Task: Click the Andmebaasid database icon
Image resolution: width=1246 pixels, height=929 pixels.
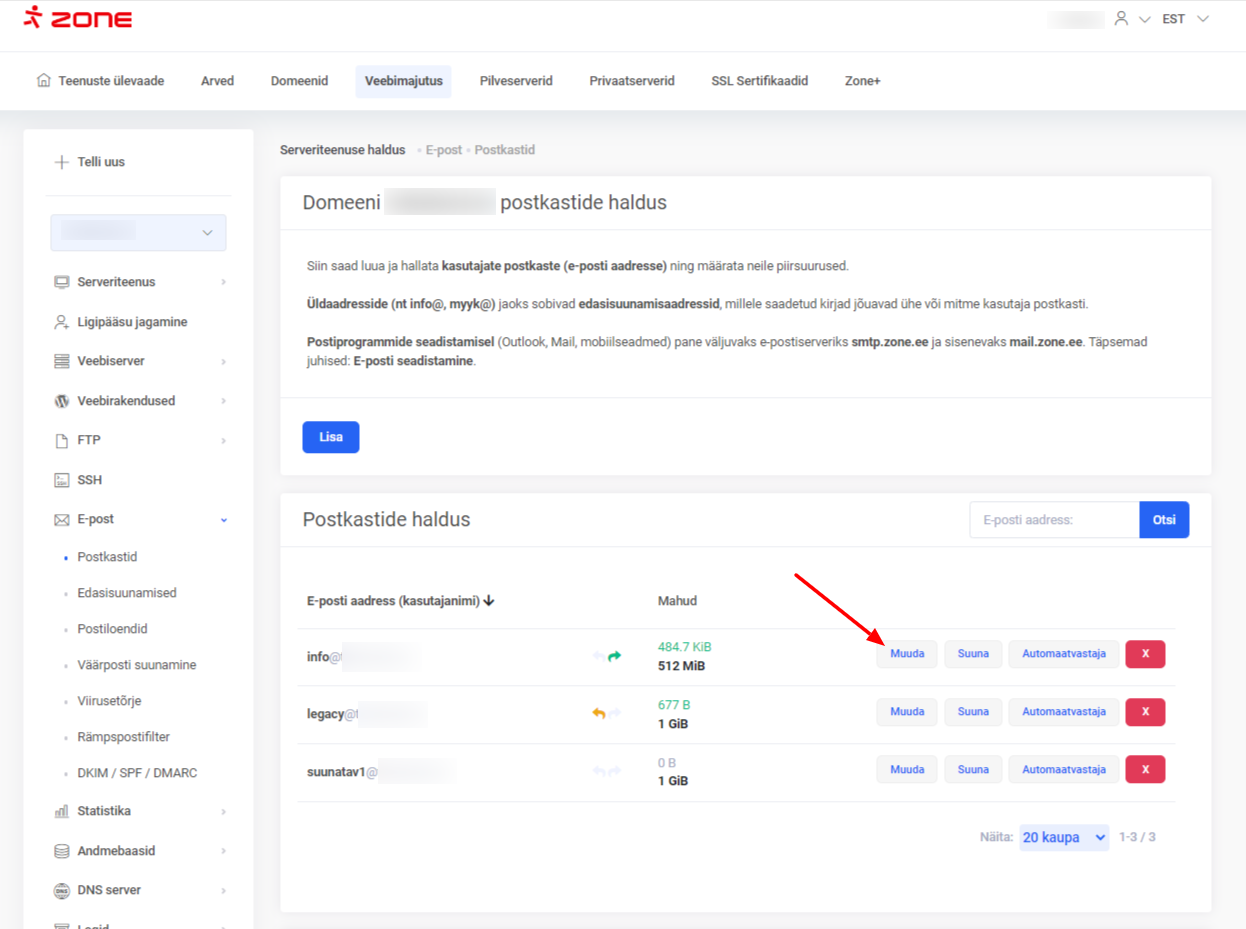Action: 62,851
